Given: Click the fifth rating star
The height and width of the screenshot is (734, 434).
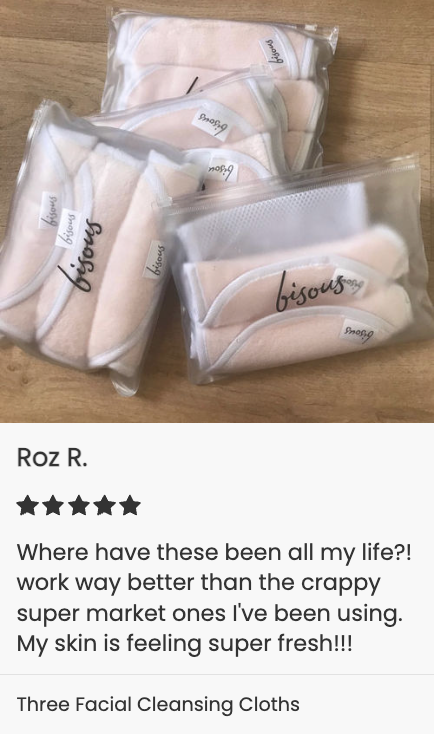Looking at the screenshot, I should click(130, 506).
